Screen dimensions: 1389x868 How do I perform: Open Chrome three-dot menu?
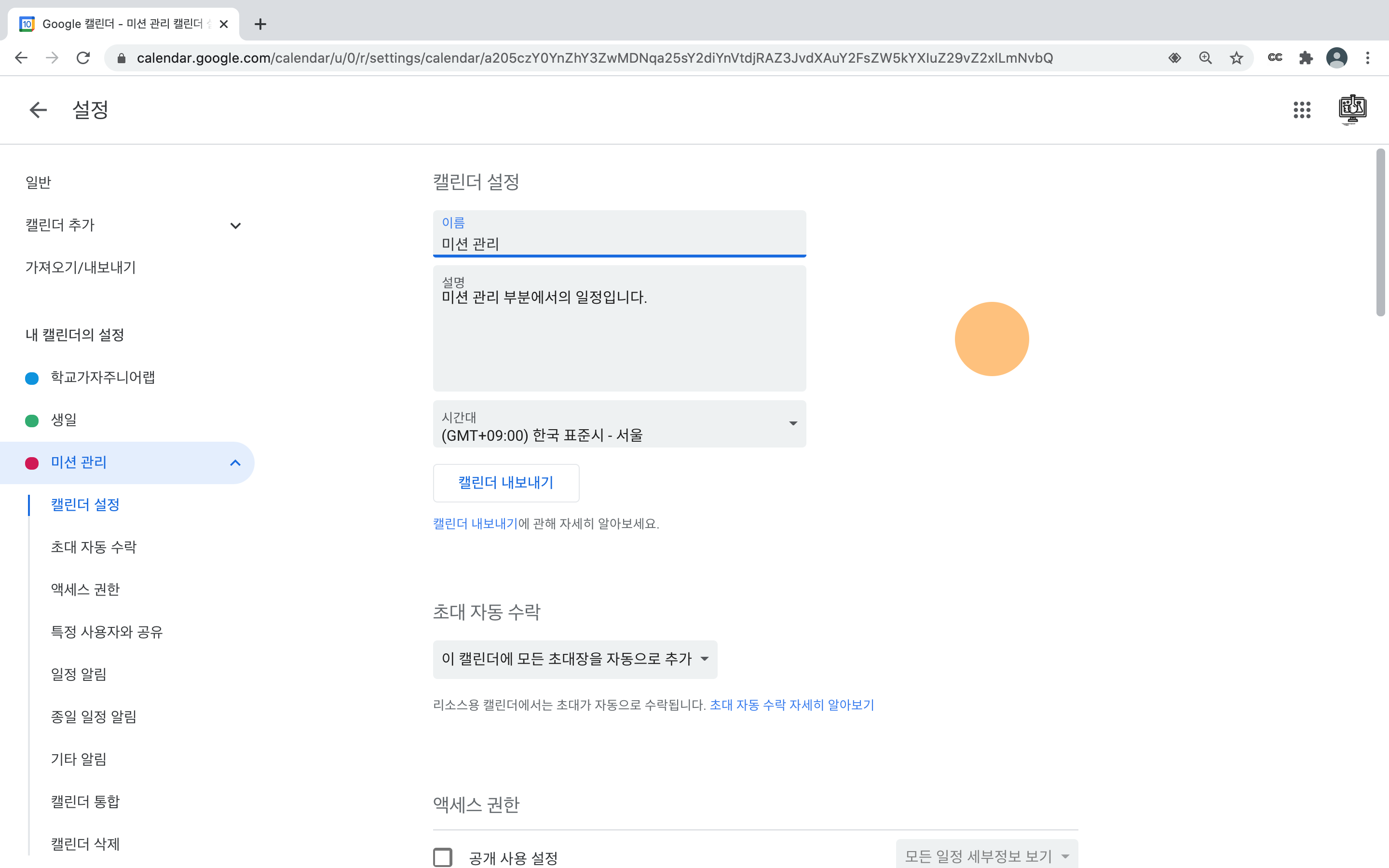click(x=1368, y=58)
